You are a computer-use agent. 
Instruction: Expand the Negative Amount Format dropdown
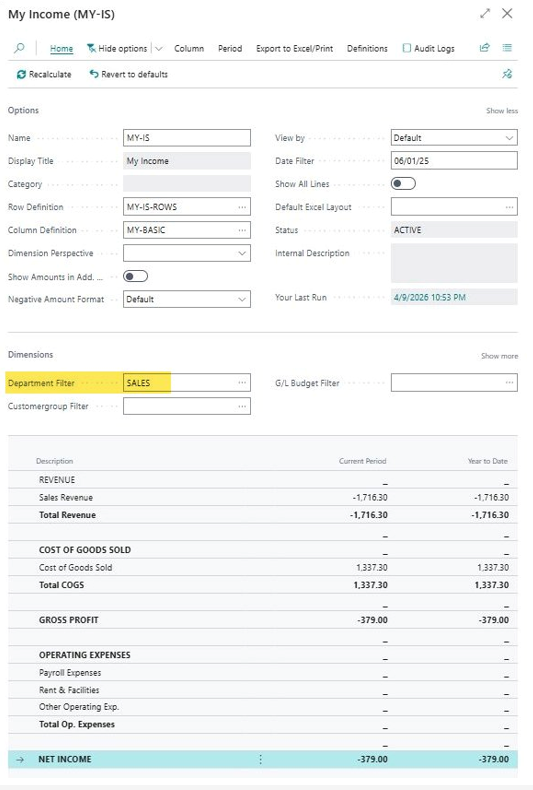click(x=242, y=299)
